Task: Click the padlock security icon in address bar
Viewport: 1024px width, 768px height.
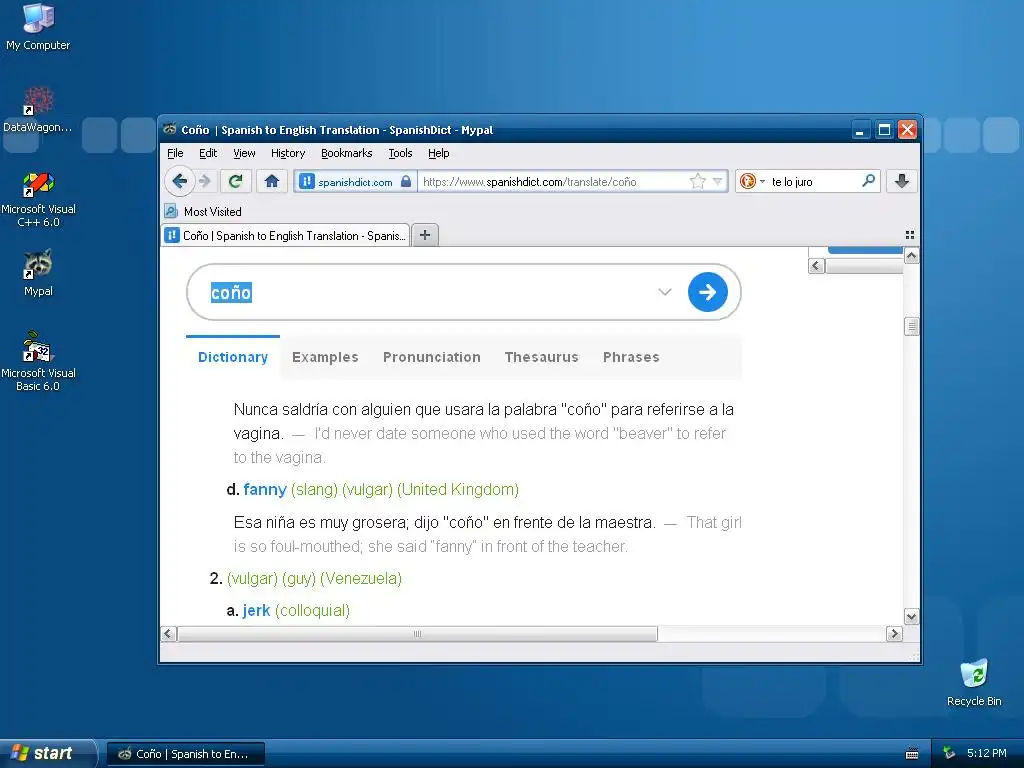Action: 406,181
